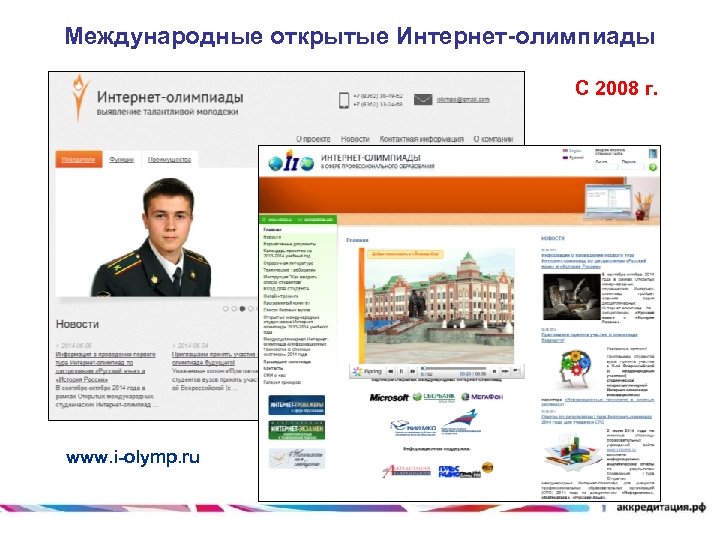Viewport: 720px width, 540px height.
Task: Click the Microsoft partner logo
Action: coord(389,398)
